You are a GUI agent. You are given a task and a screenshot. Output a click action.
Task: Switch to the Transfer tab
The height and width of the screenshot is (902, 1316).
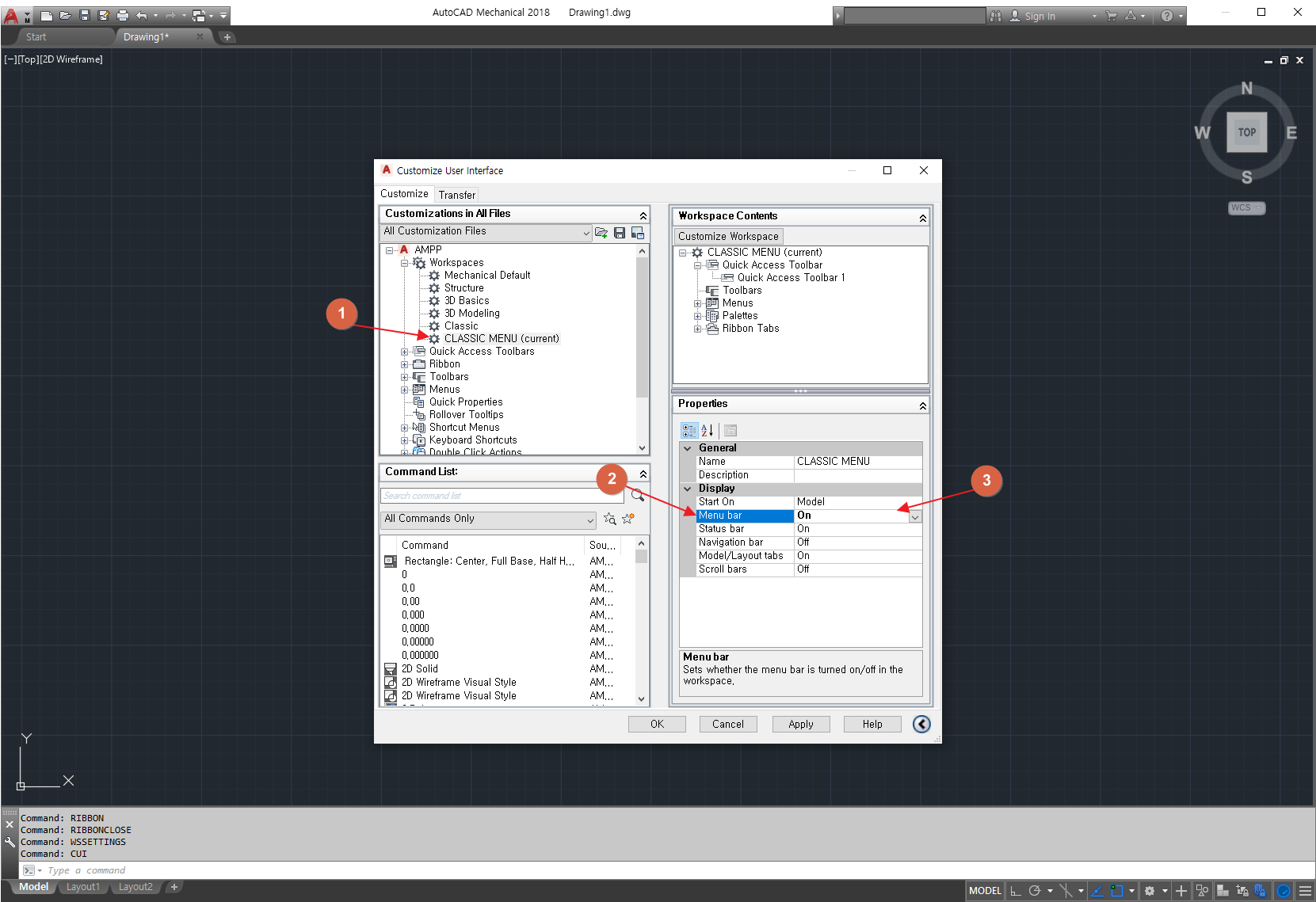point(457,195)
